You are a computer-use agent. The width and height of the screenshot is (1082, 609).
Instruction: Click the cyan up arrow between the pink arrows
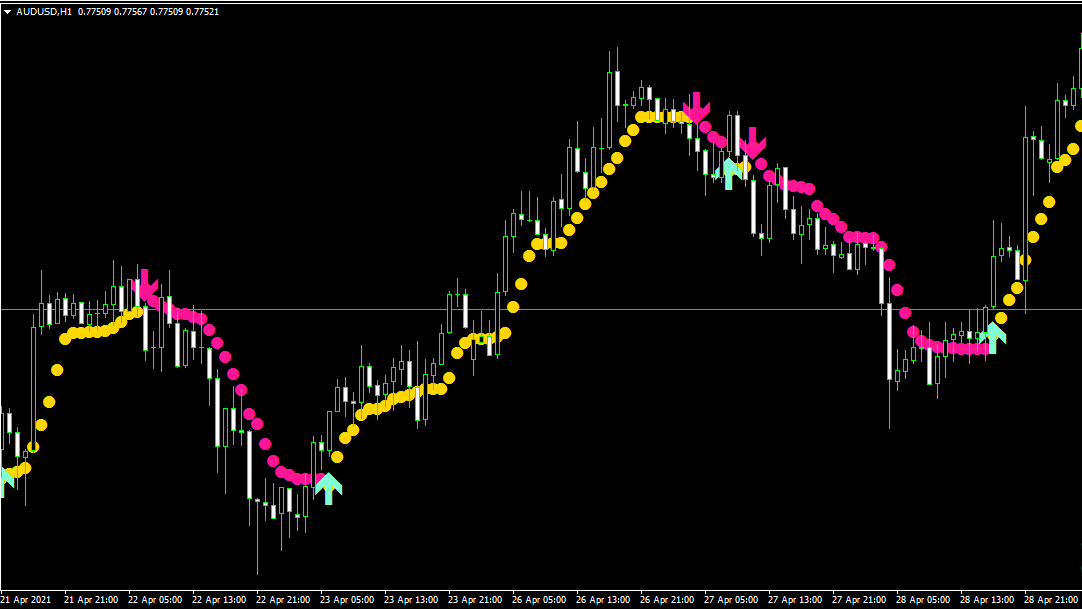click(731, 173)
